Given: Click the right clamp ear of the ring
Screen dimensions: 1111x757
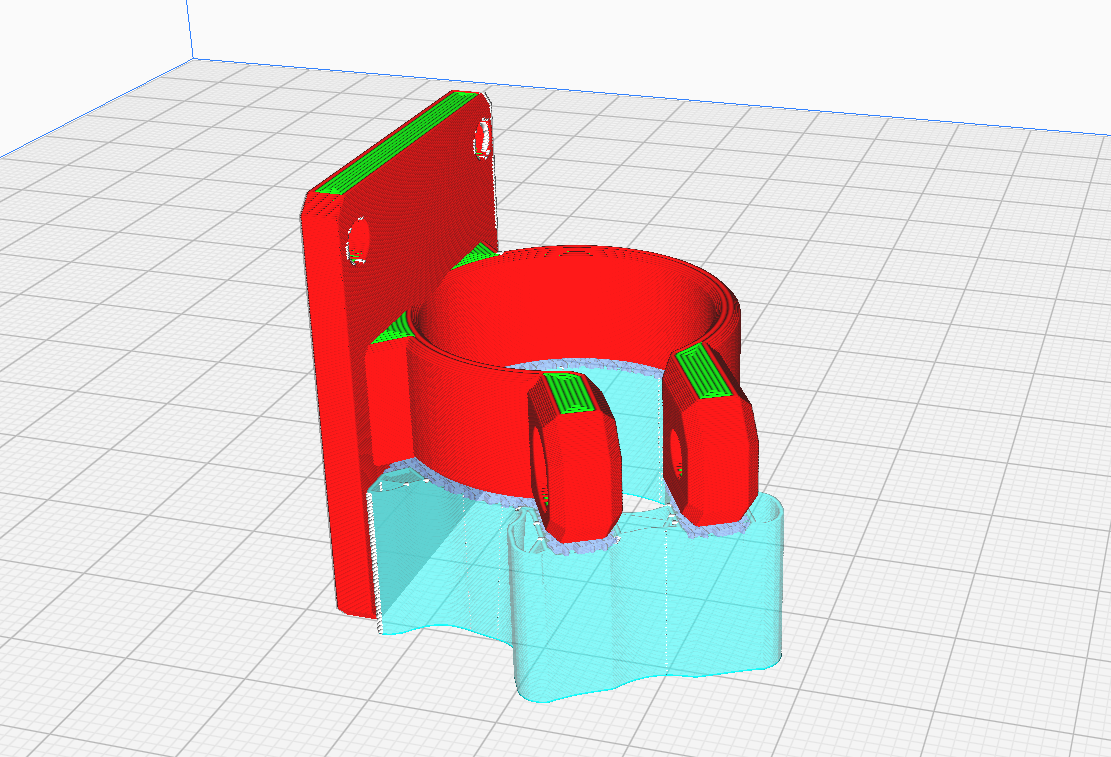Looking at the screenshot, I should pos(709,432).
